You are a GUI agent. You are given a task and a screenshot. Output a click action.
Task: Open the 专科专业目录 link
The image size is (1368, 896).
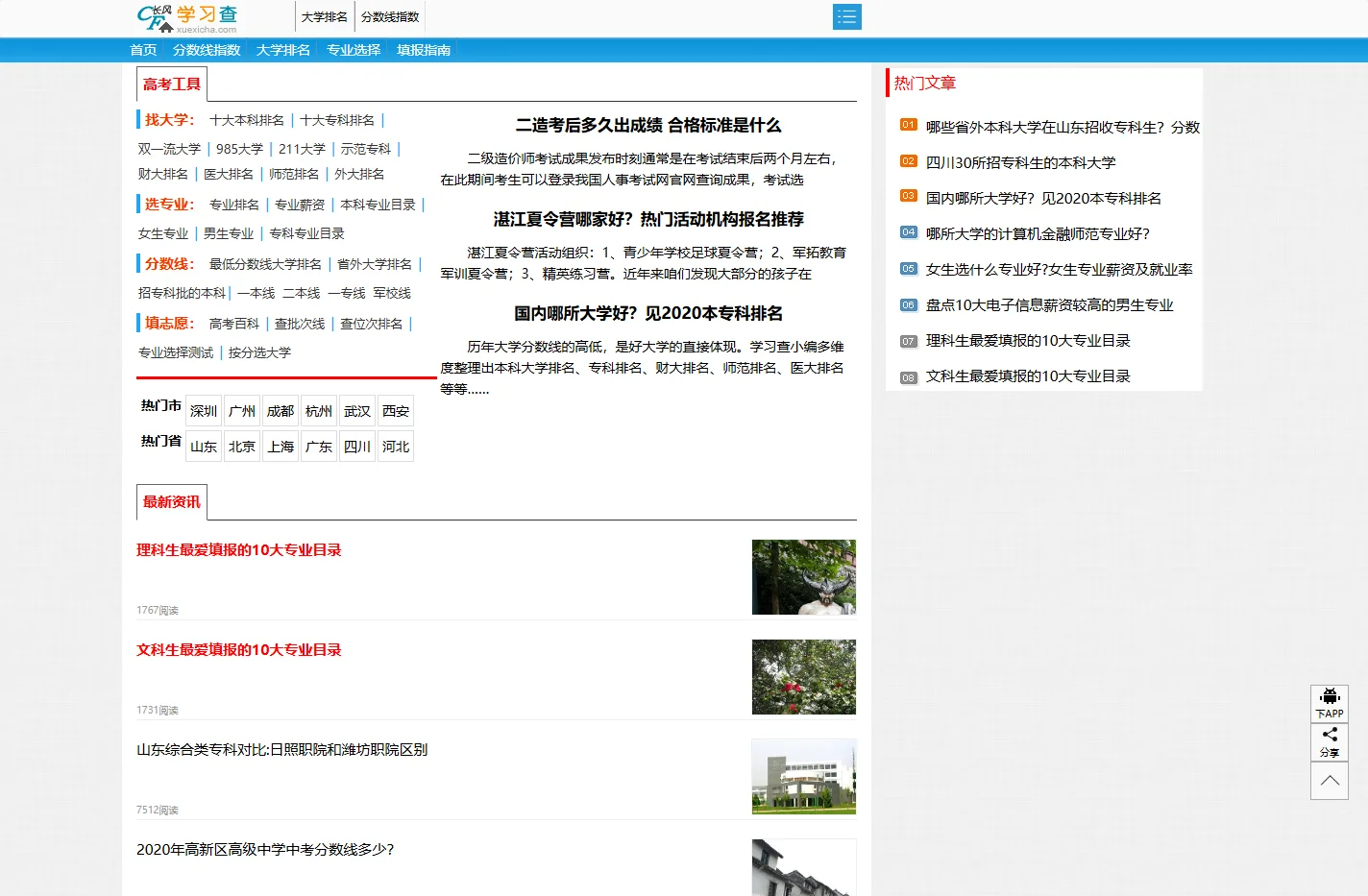[x=306, y=233]
